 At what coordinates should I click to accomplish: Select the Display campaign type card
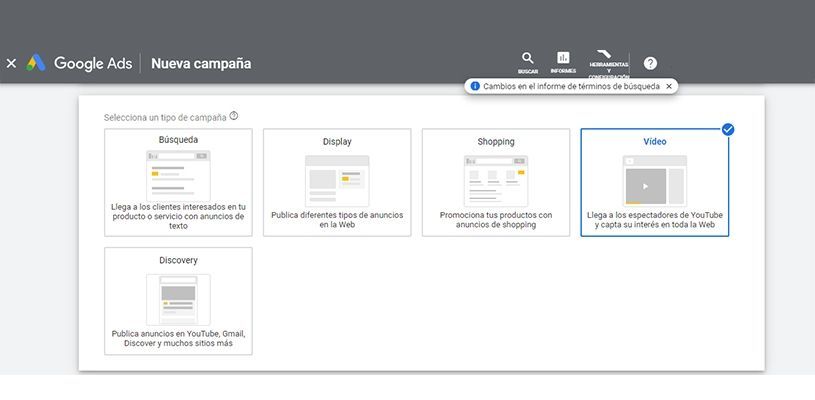point(337,182)
